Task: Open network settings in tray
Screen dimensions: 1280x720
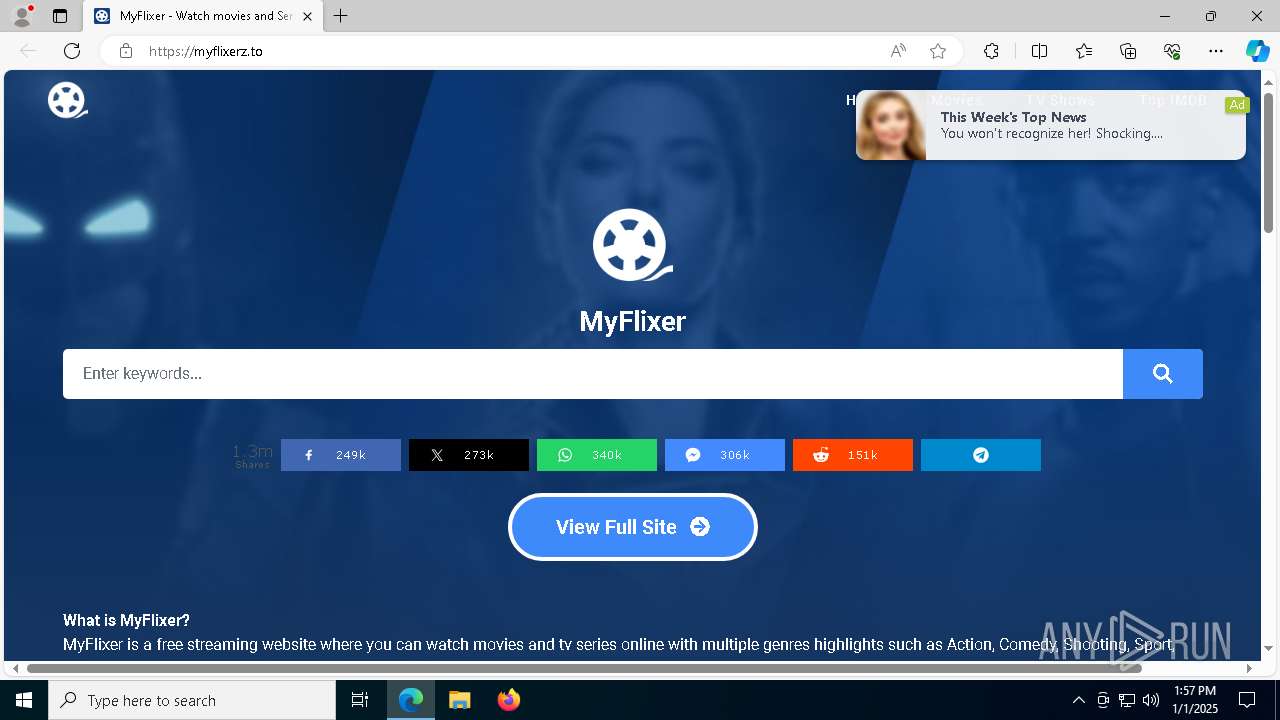Action: coord(1127,700)
